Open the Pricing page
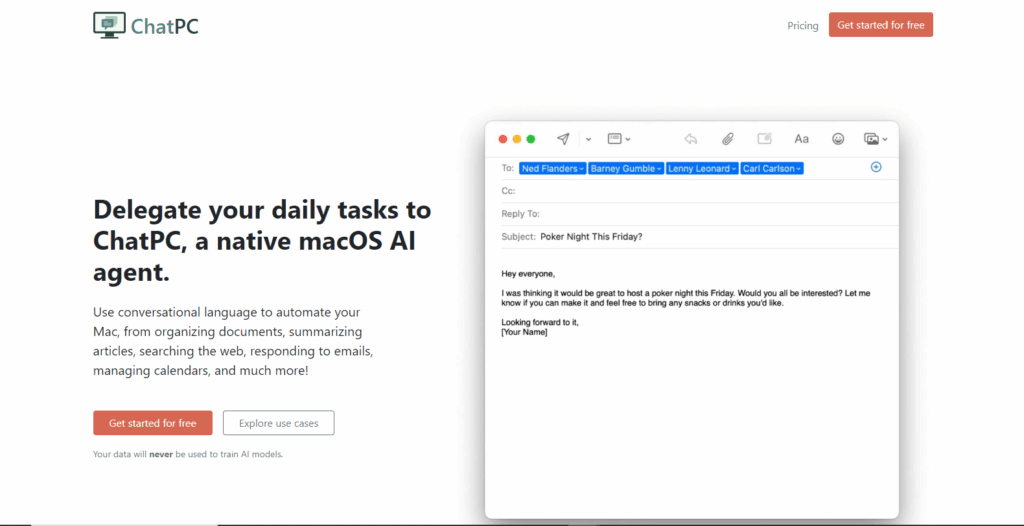 click(803, 25)
